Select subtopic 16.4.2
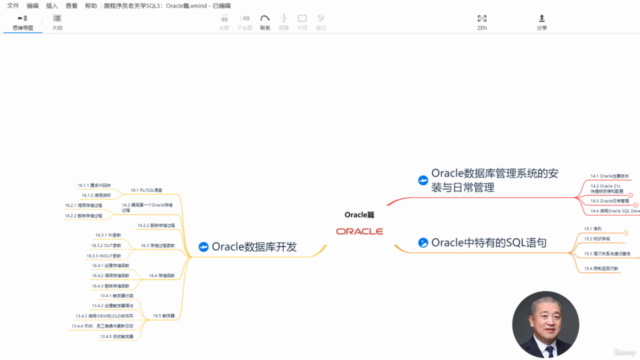This screenshot has height=360, width=640. pyautogui.click(x=110, y=276)
